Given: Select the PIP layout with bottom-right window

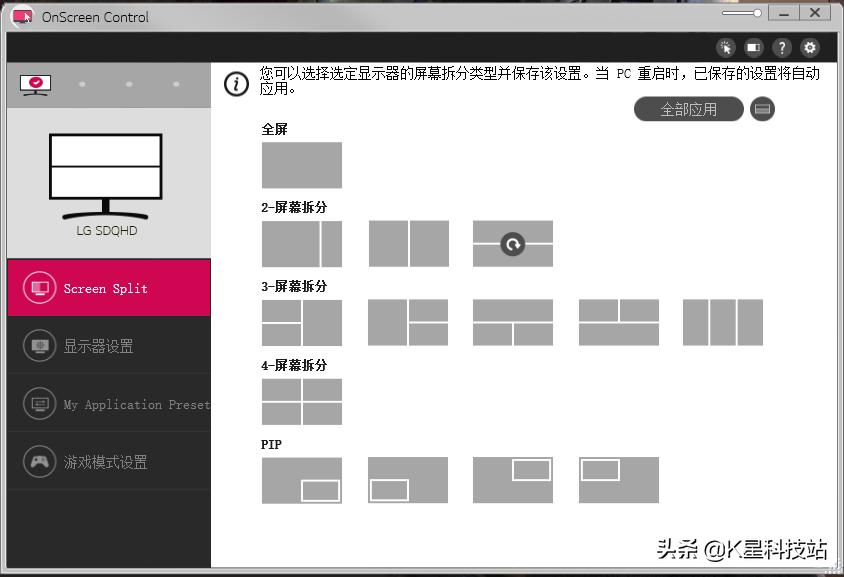Looking at the screenshot, I should point(301,480).
